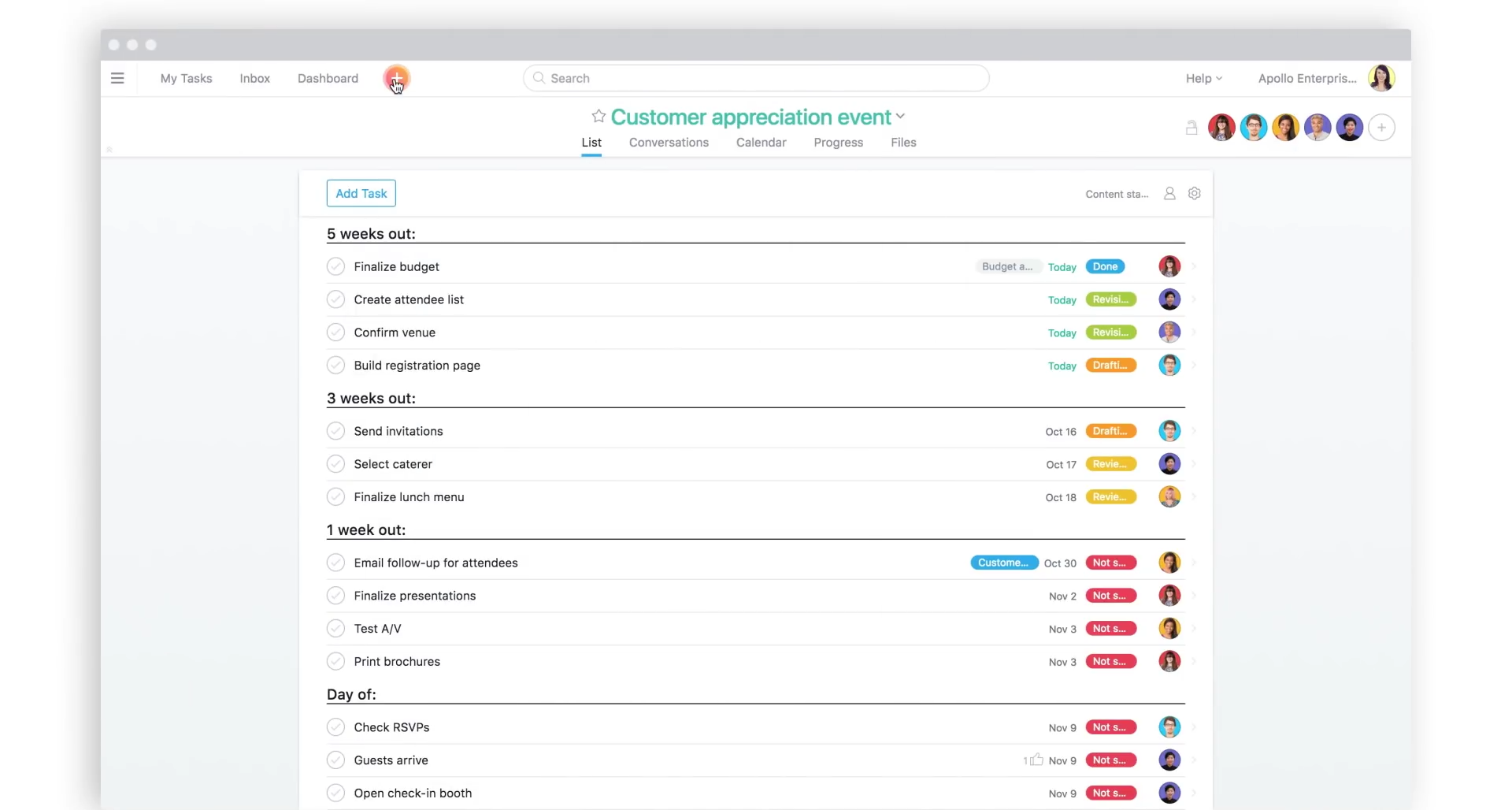Like the Guests arrive task thumbs-up
Viewport: 1512px width, 810px height.
click(x=1036, y=760)
